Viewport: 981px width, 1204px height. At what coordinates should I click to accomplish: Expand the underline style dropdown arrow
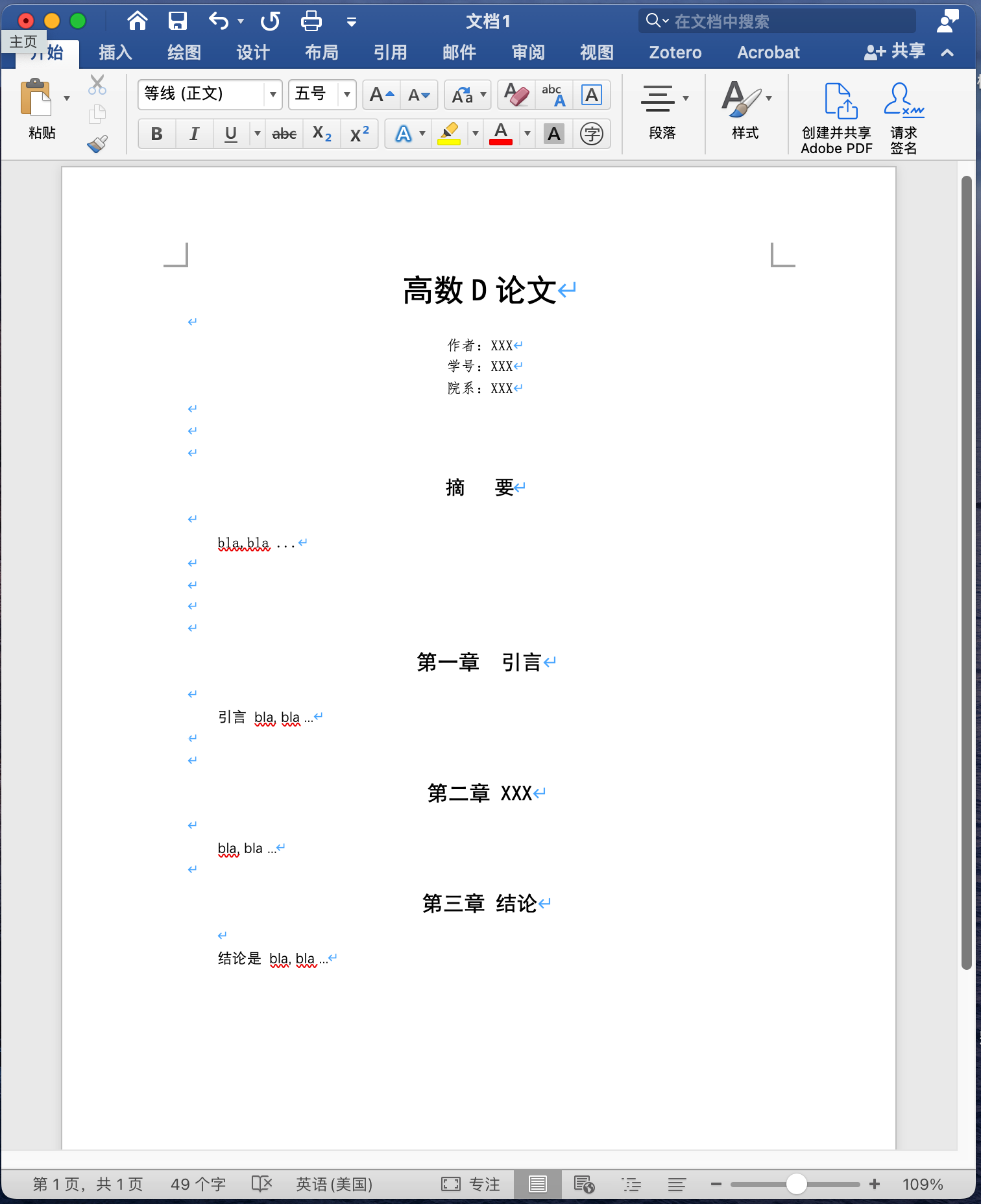click(257, 134)
